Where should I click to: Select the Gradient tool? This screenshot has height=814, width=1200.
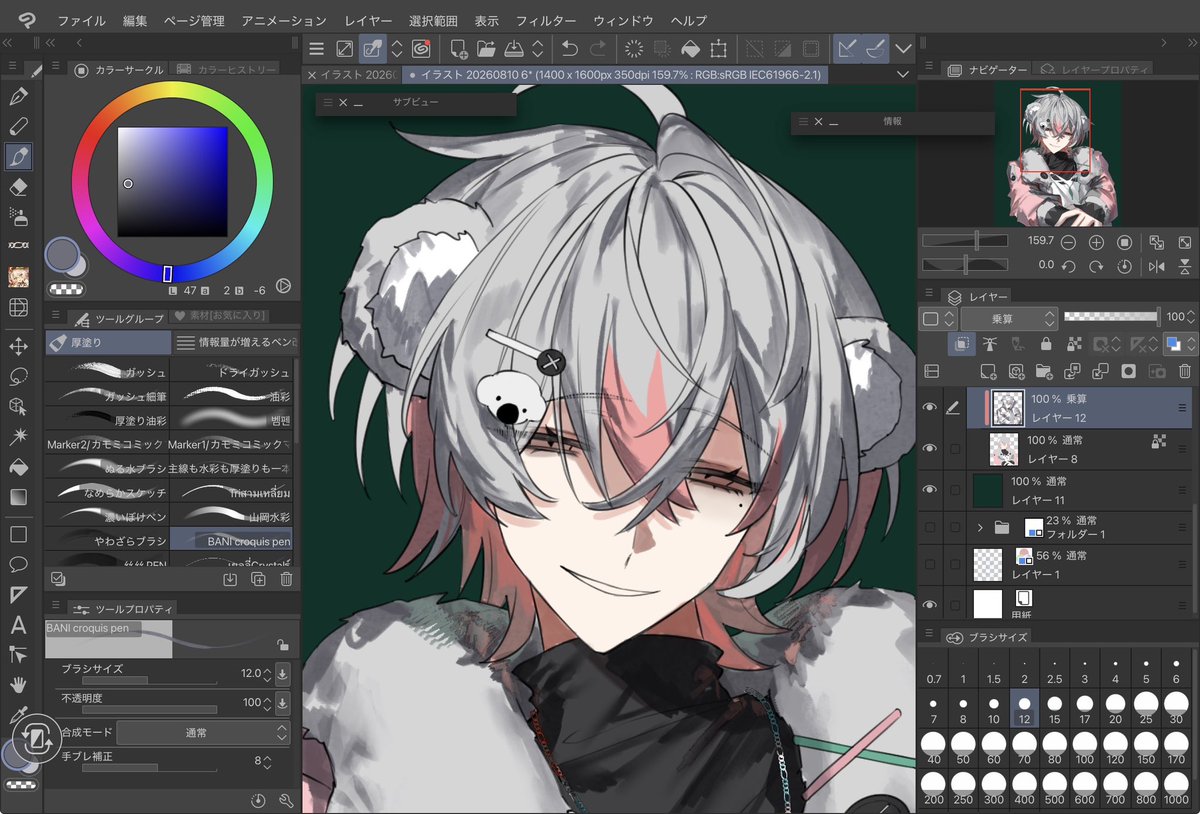[x=18, y=497]
